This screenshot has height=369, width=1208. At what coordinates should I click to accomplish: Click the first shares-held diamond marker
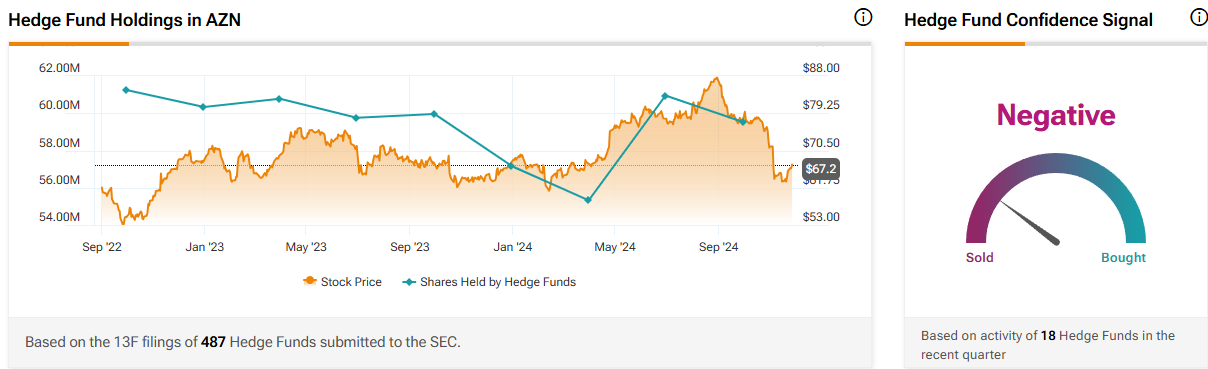pyautogui.click(x=126, y=90)
